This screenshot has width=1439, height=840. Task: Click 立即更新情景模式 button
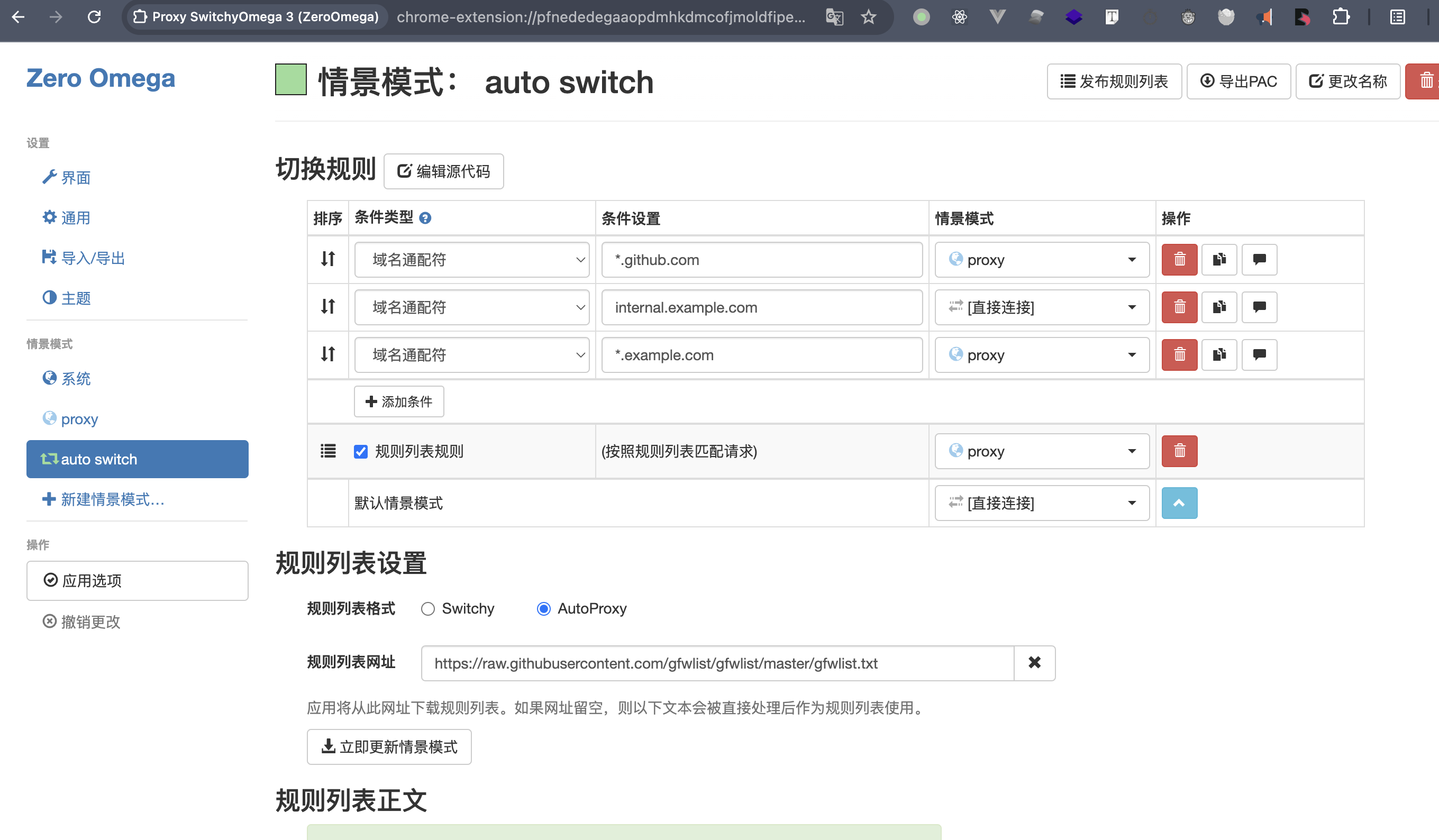pyautogui.click(x=389, y=747)
